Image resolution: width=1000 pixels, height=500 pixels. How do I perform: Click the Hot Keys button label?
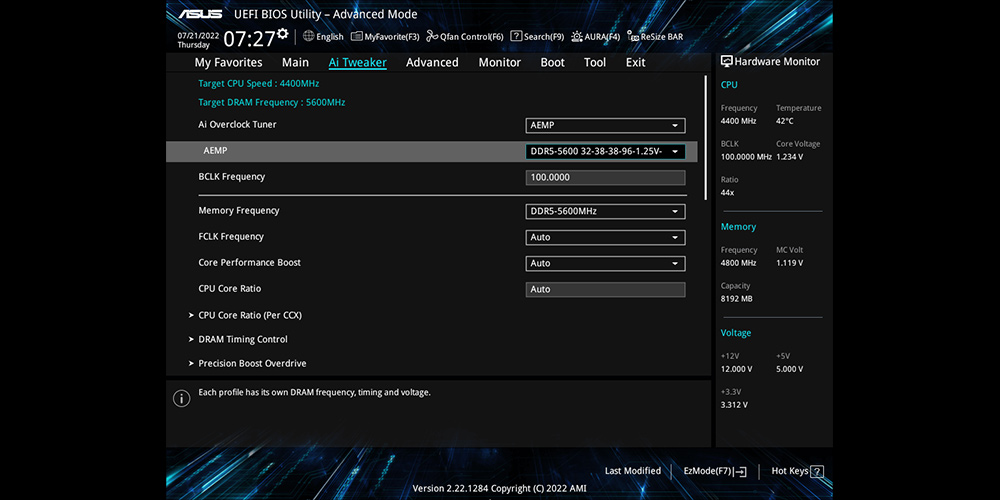(790, 471)
